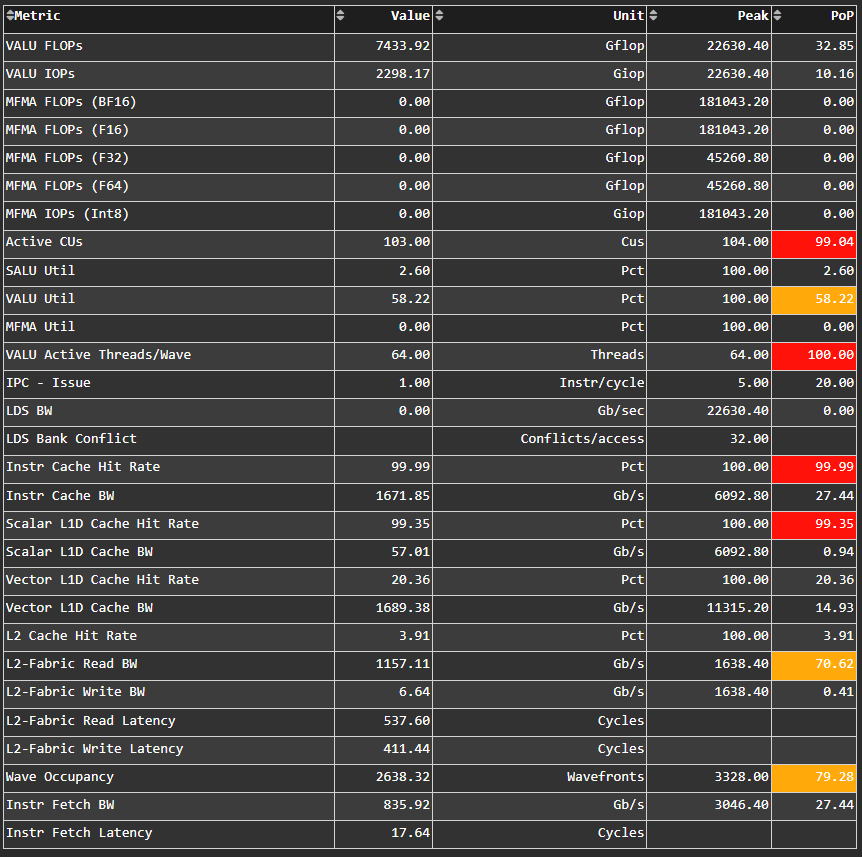Viewport: 862px width, 857px height.
Task: Click the sort arrows in the Value column header
Action: [340, 16]
